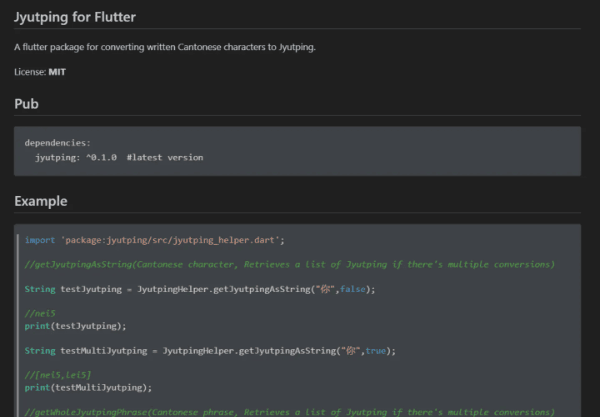
Task: Click the "jyutping: ^0.1.0" version text
Action: (x=76, y=157)
